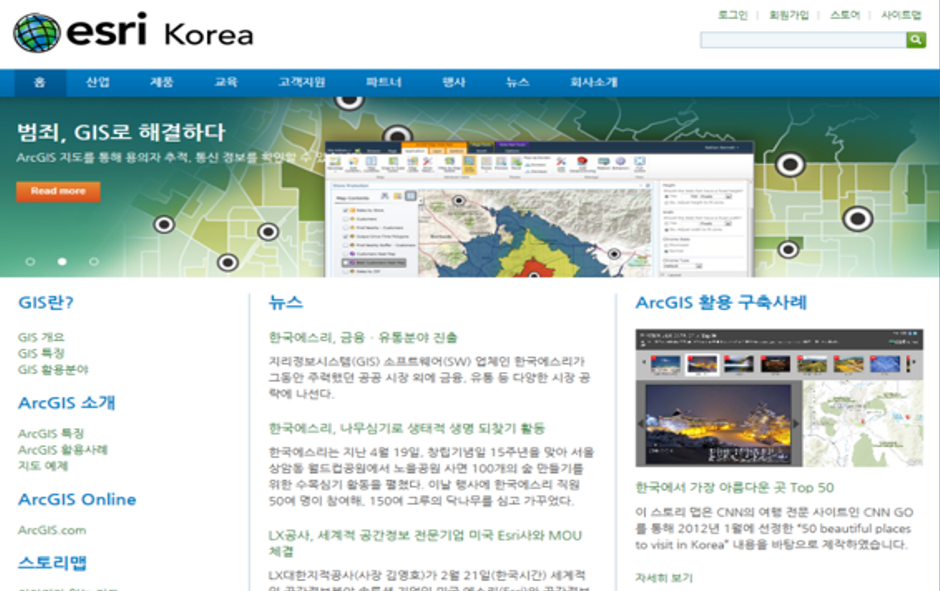Open the story map preview thumbnail
This screenshot has height=591, width=940.
pos(779,398)
